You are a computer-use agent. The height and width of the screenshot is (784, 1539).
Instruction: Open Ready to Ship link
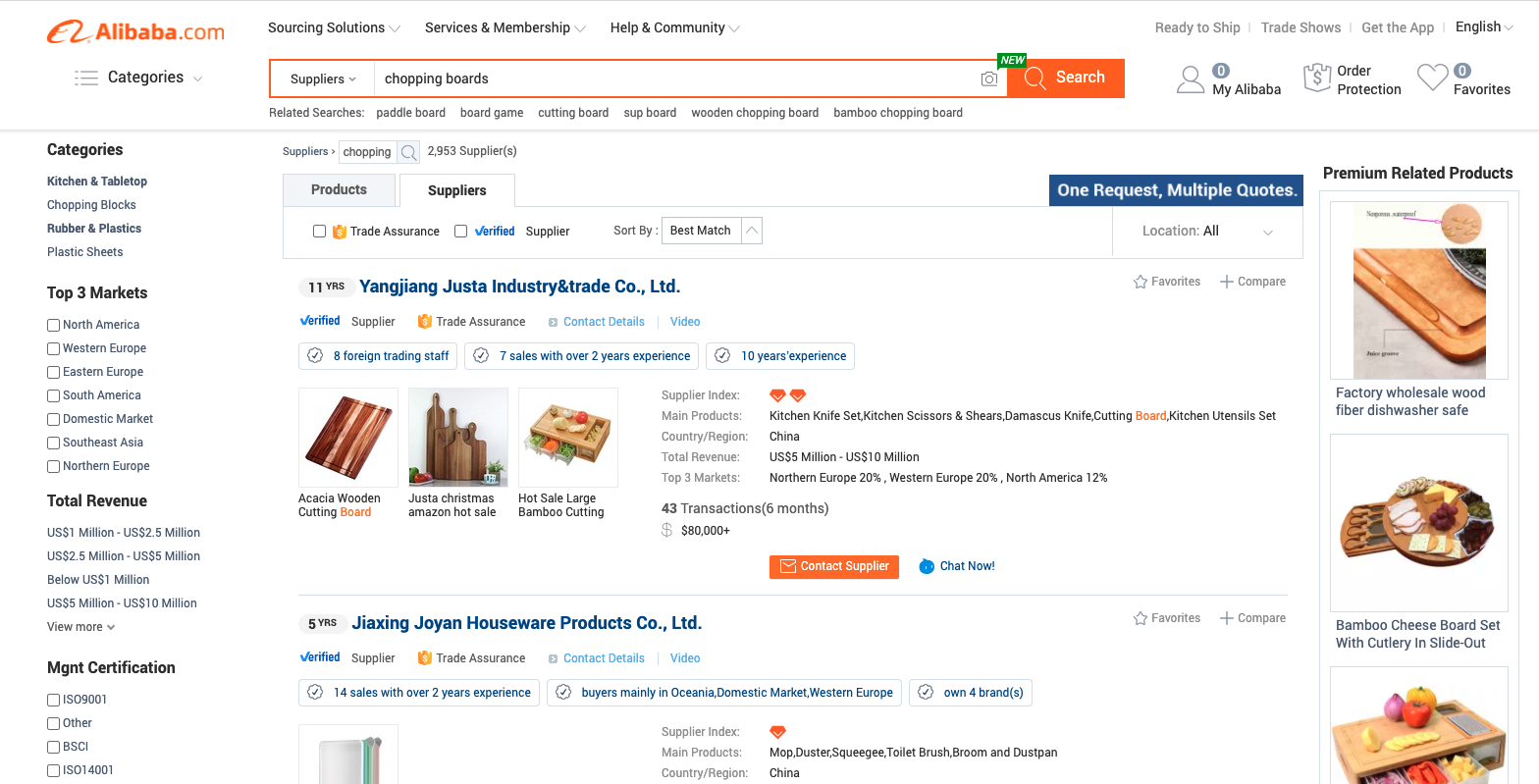click(1197, 27)
